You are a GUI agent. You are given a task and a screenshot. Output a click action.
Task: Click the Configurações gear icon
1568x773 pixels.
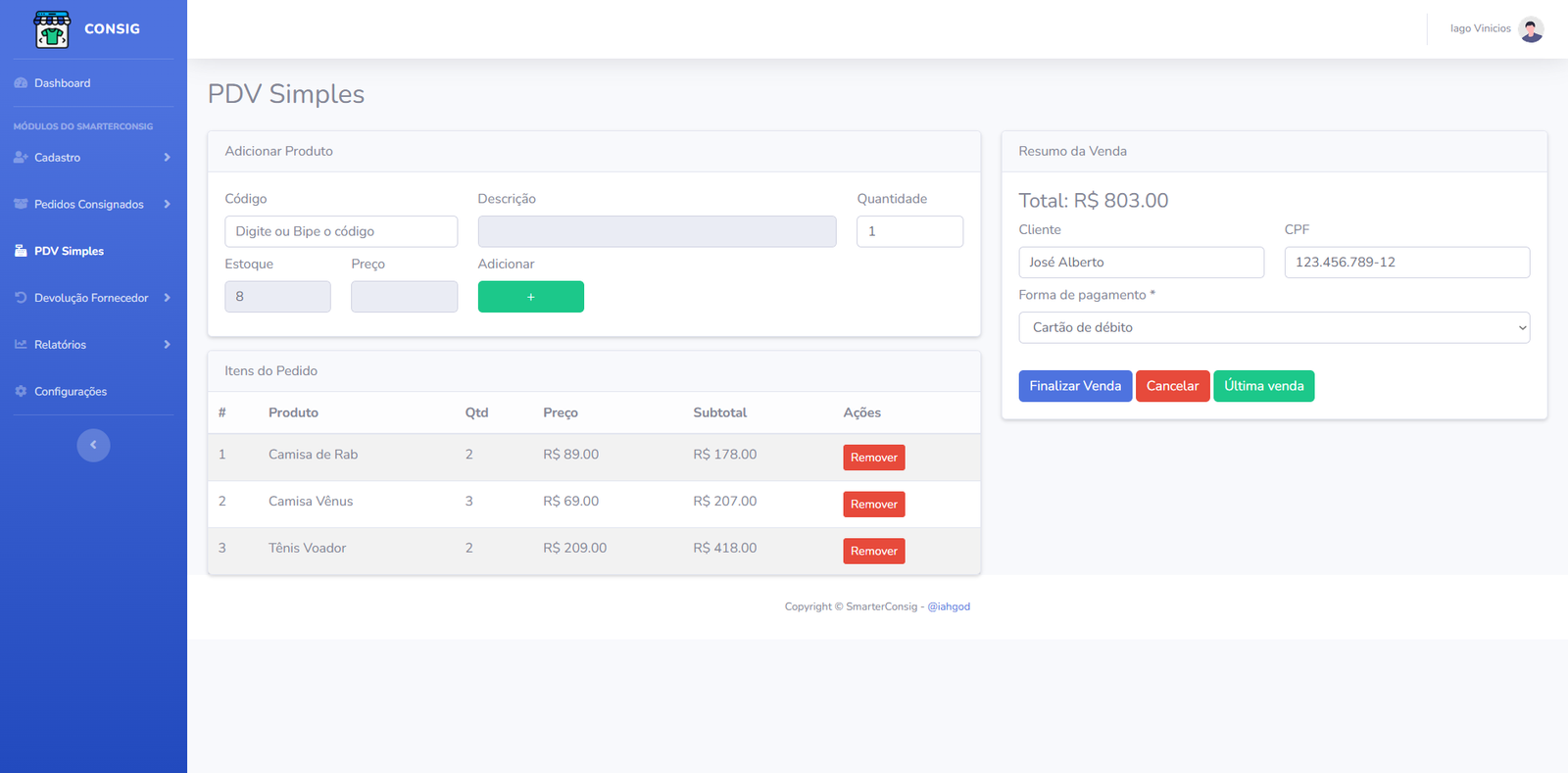point(21,391)
